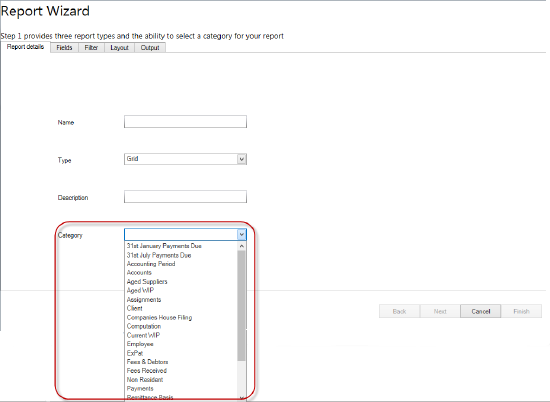Collapse the Category dropdown arrow
Viewport: 550px width, 402px height.
(x=242, y=234)
